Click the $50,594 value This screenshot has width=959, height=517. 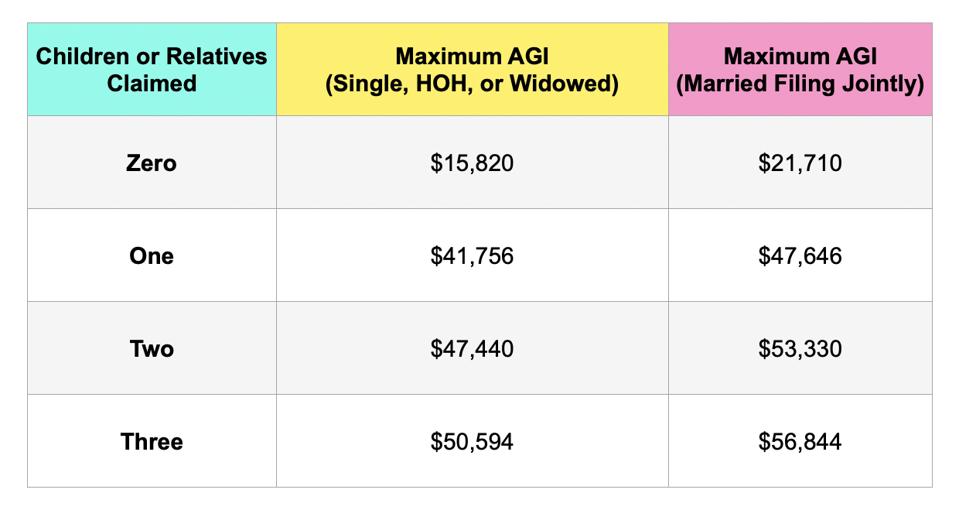tap(472, 441)
